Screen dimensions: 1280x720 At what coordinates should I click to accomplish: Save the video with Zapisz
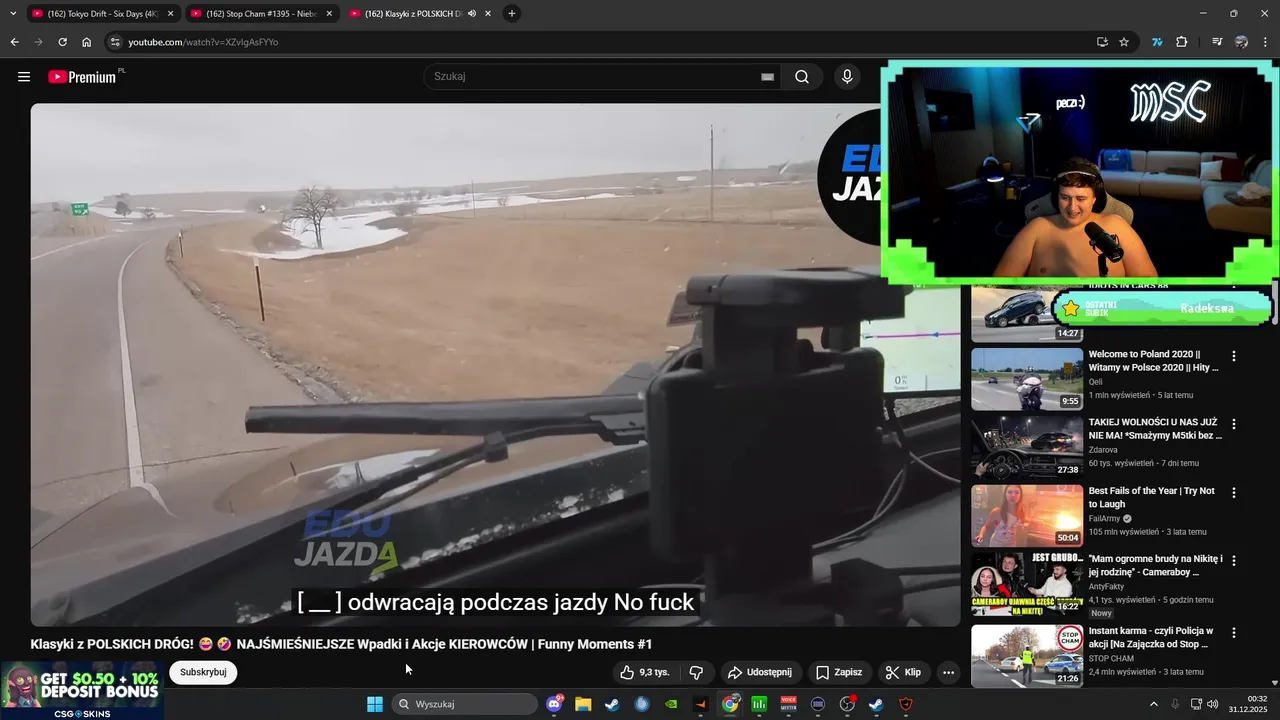point(838,673)
